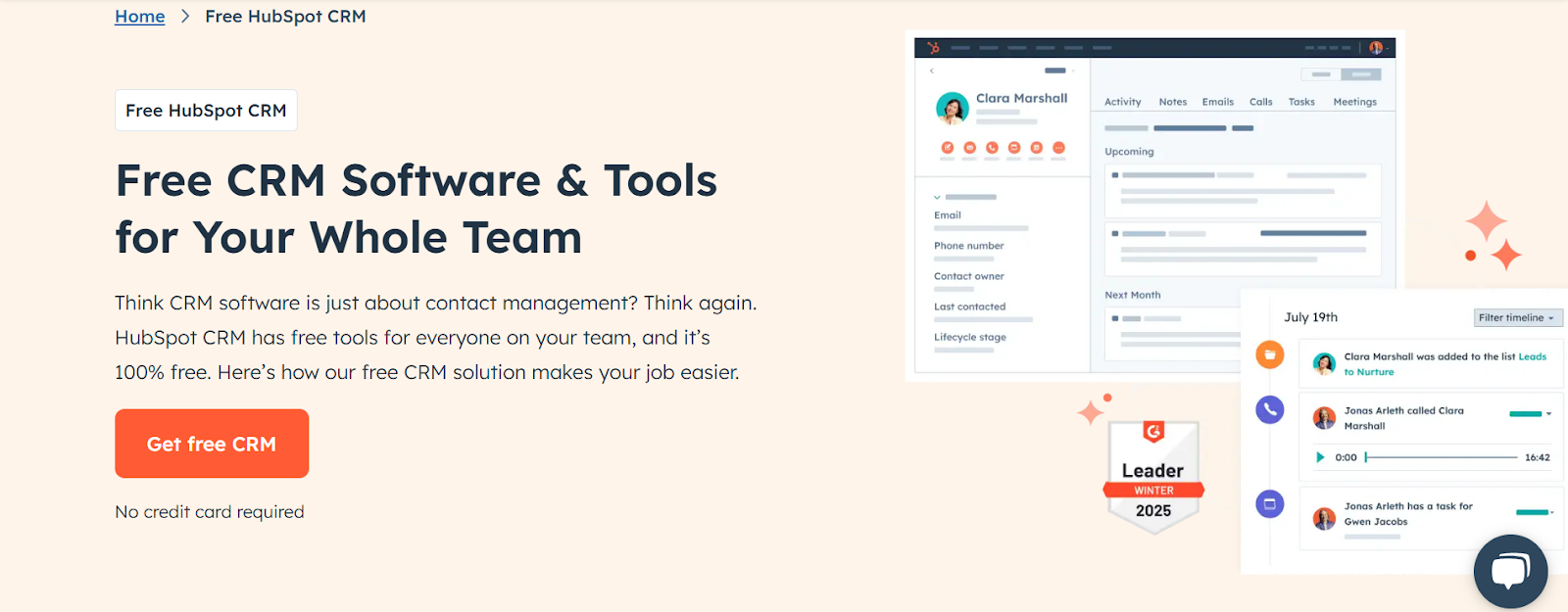Switch to the Notes tab
Viewport: 1568px width, 612px height.
[1173, 102]
